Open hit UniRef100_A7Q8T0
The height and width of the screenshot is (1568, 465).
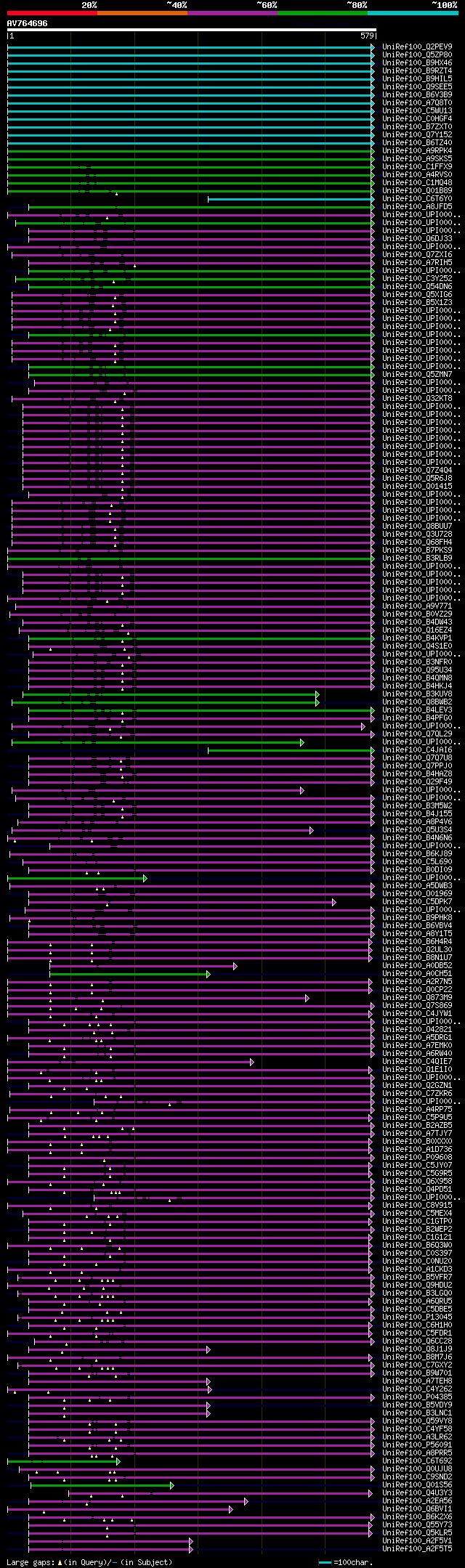(417, 102)
